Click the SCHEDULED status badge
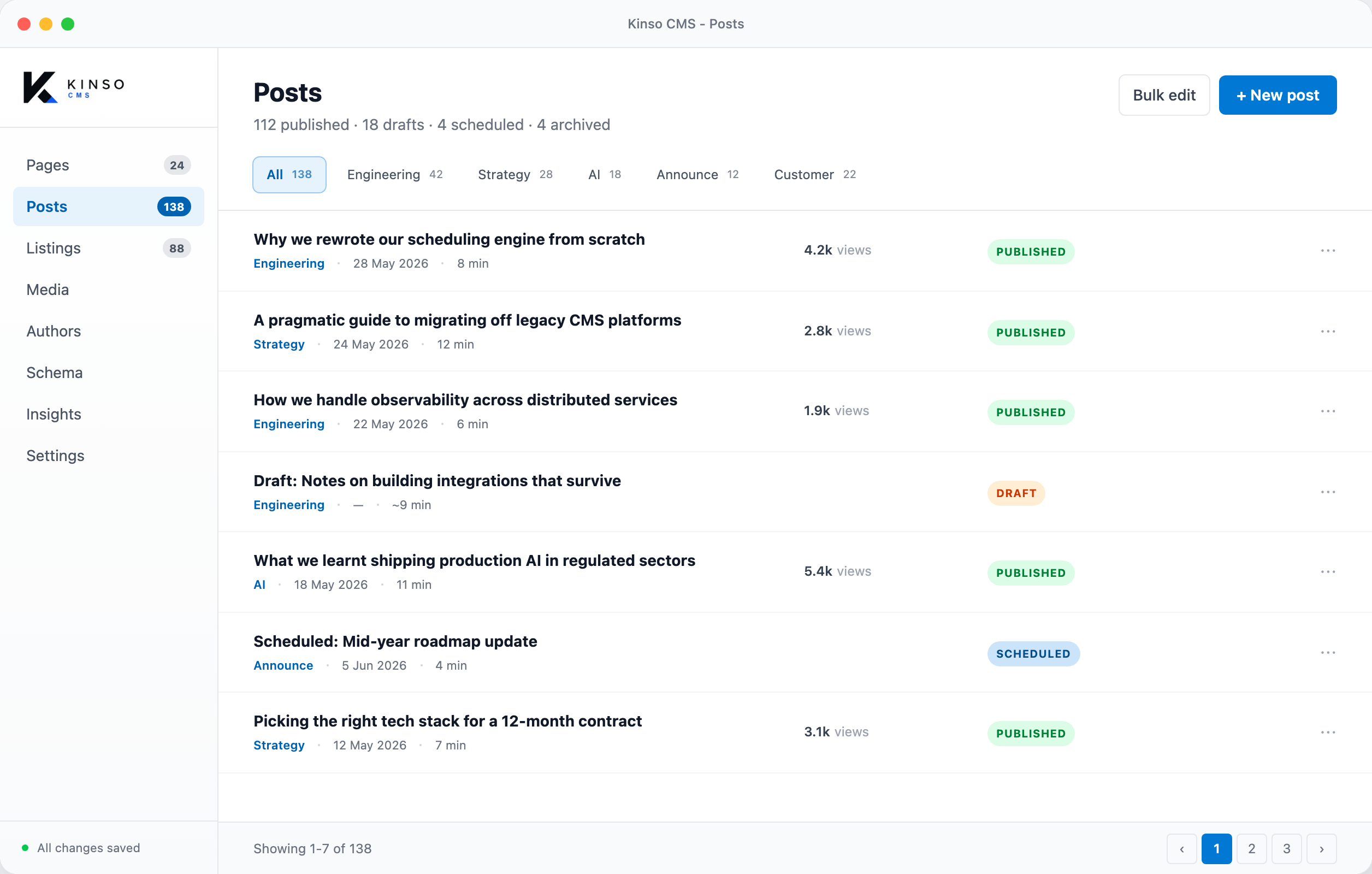Viewport: 1372px width, 874px height. (1033, 654)
